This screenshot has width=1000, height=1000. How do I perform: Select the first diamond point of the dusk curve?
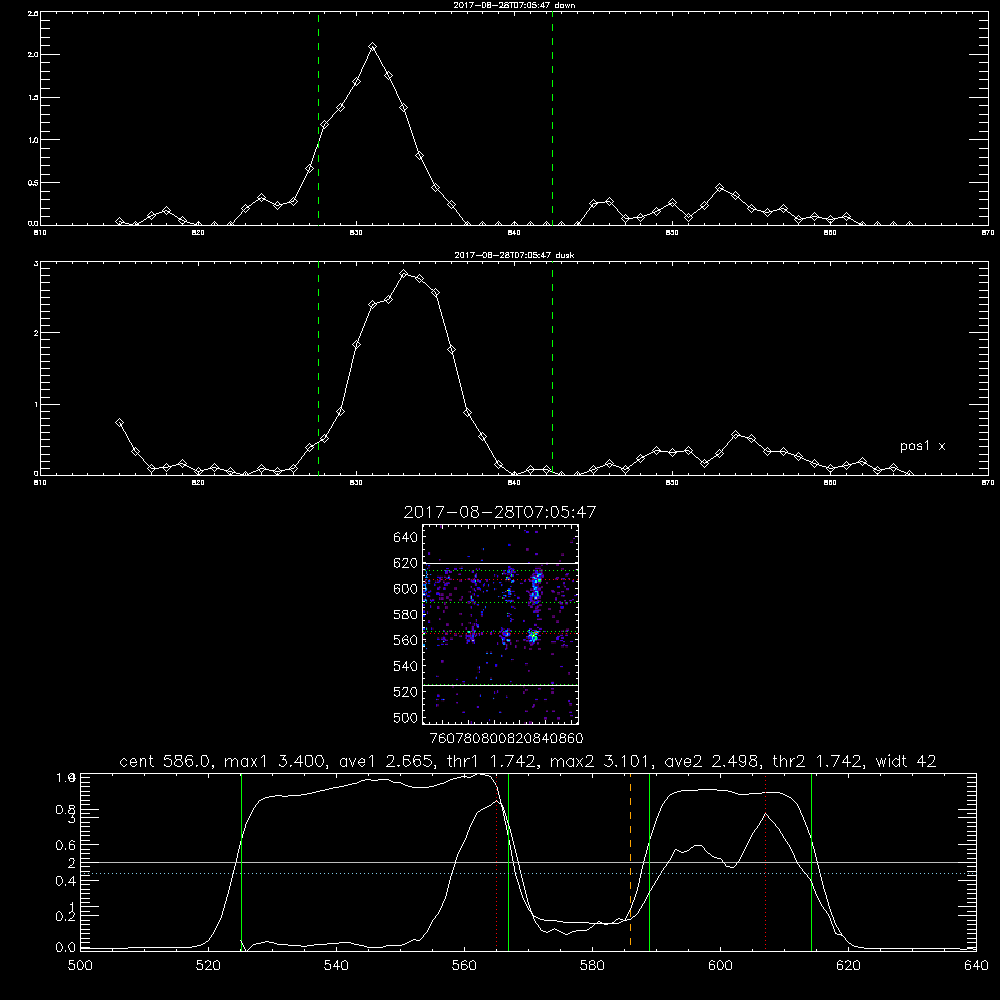click(119, 422)
